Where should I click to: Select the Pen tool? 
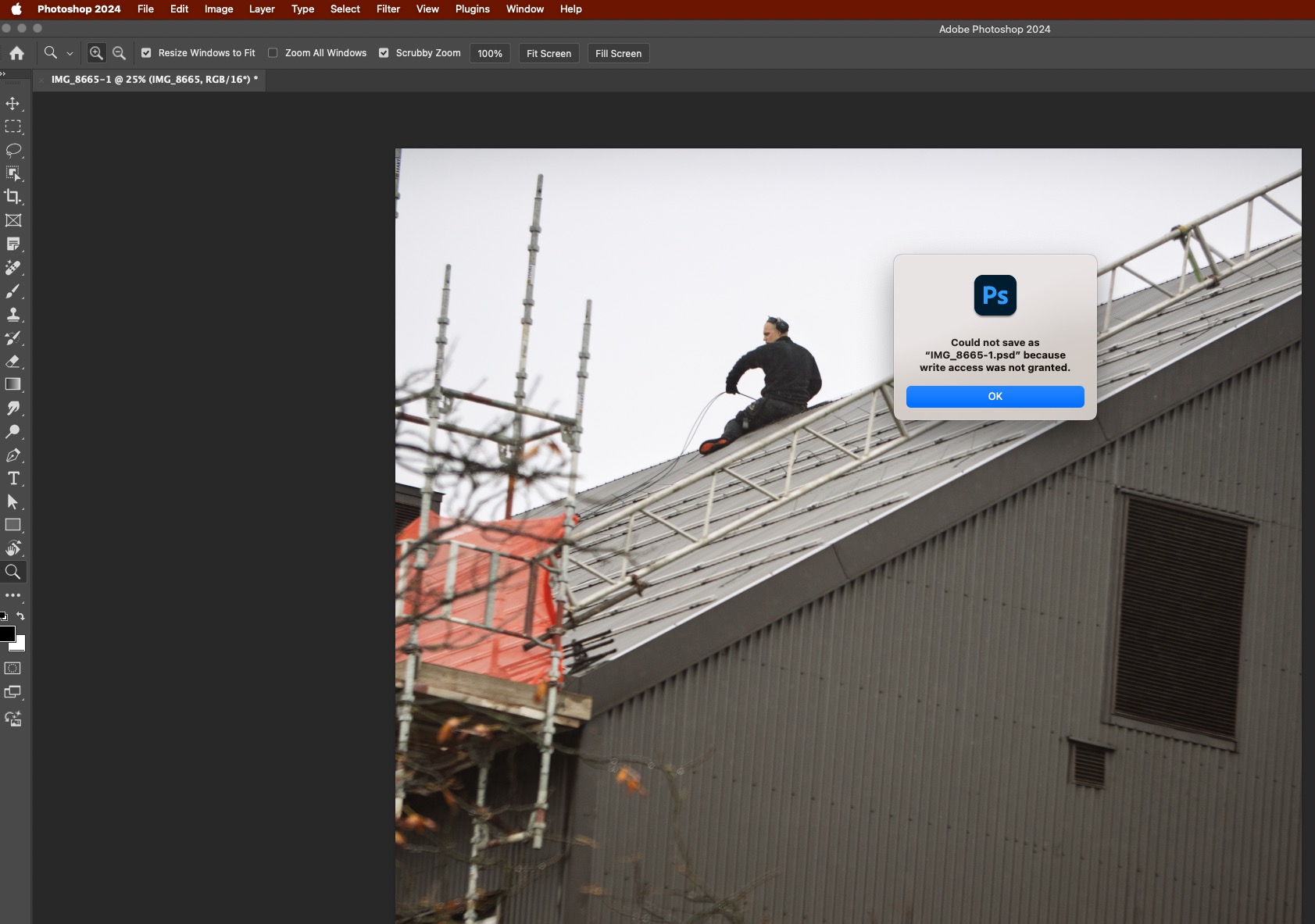(x=13, y=455)
